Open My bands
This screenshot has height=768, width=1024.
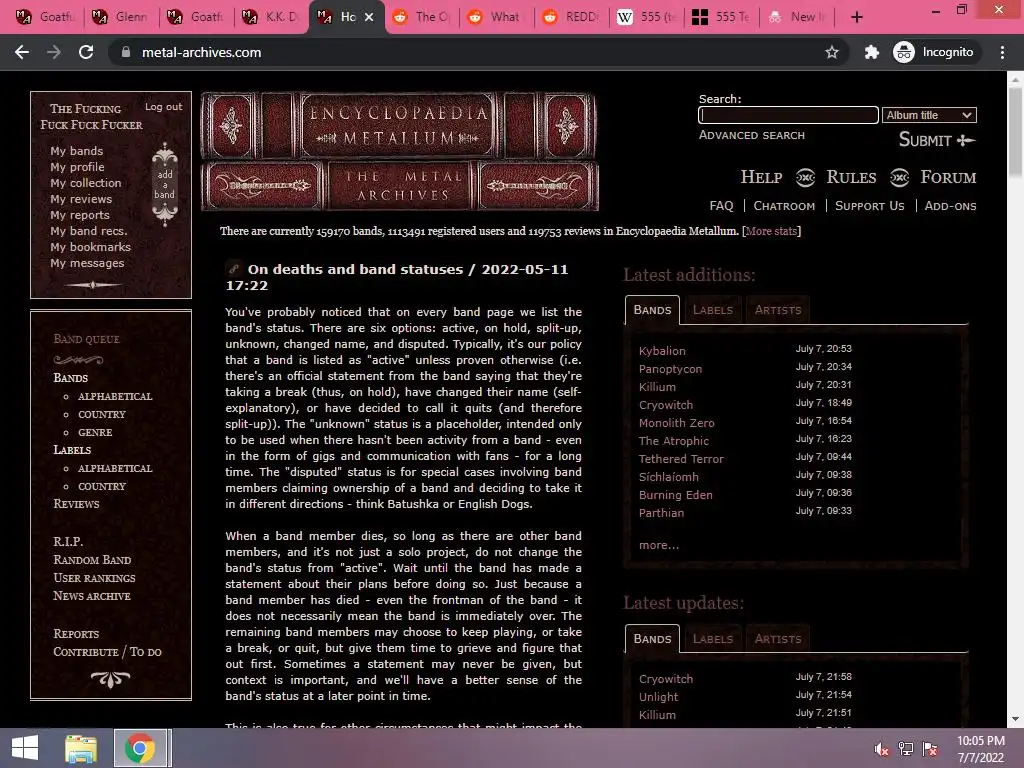pos(76,151)
